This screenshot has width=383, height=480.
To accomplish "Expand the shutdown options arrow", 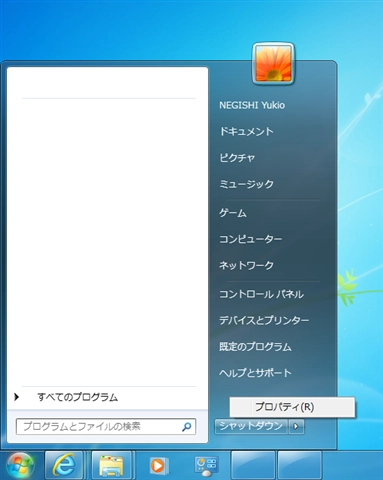I will pos(296,426).
